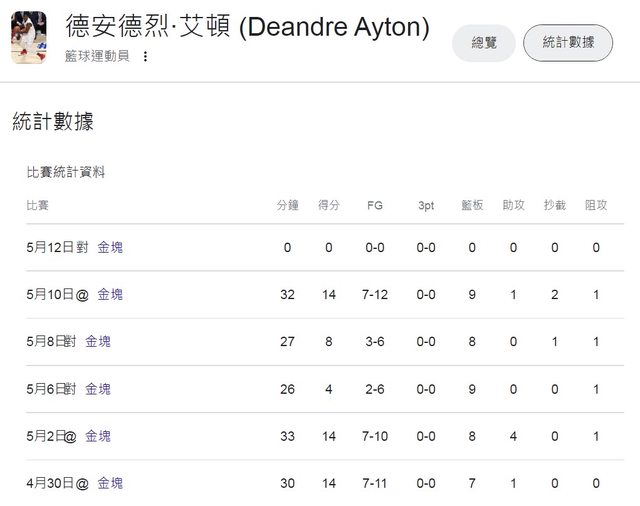Click the 助攻 assists column header
The width and height of the screenshot is (640, 506).
tap(513, 205)
